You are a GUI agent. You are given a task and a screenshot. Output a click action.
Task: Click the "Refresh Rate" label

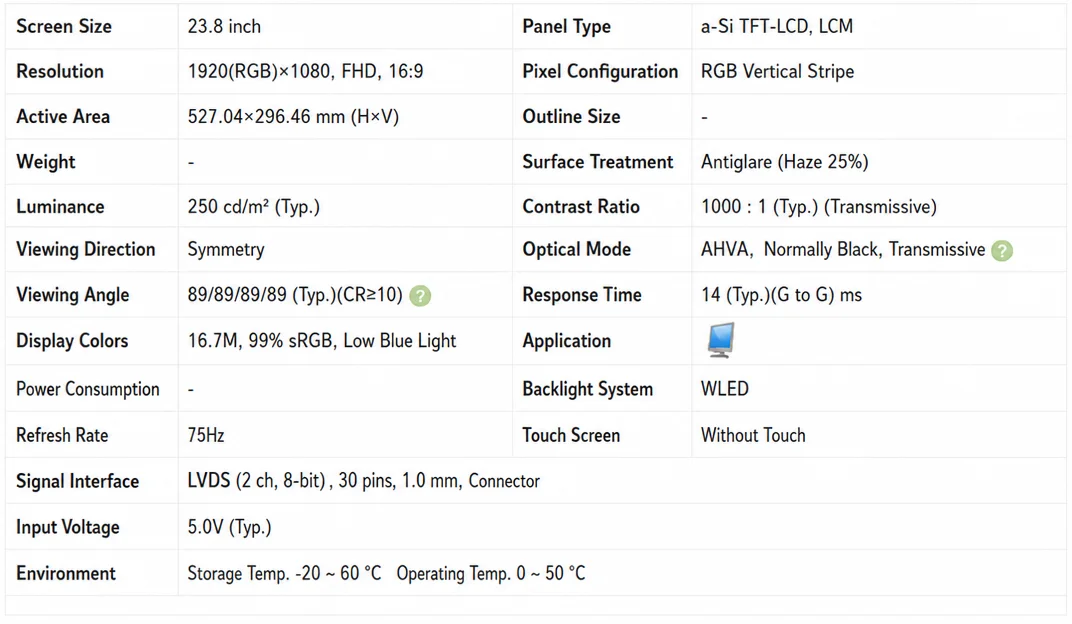click(x=62, y=435)
